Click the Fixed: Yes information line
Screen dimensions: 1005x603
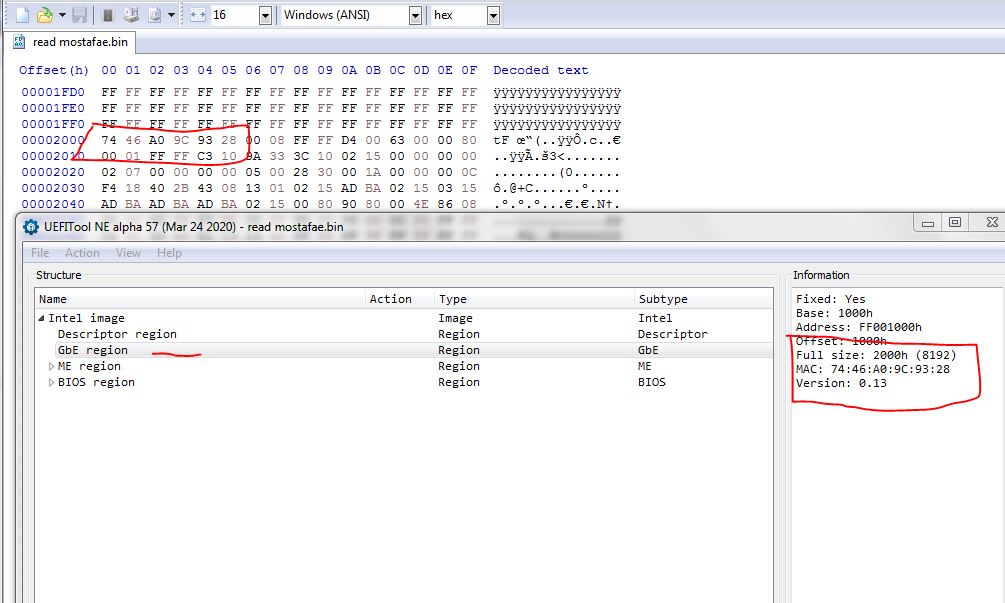(x=830, y=299)
